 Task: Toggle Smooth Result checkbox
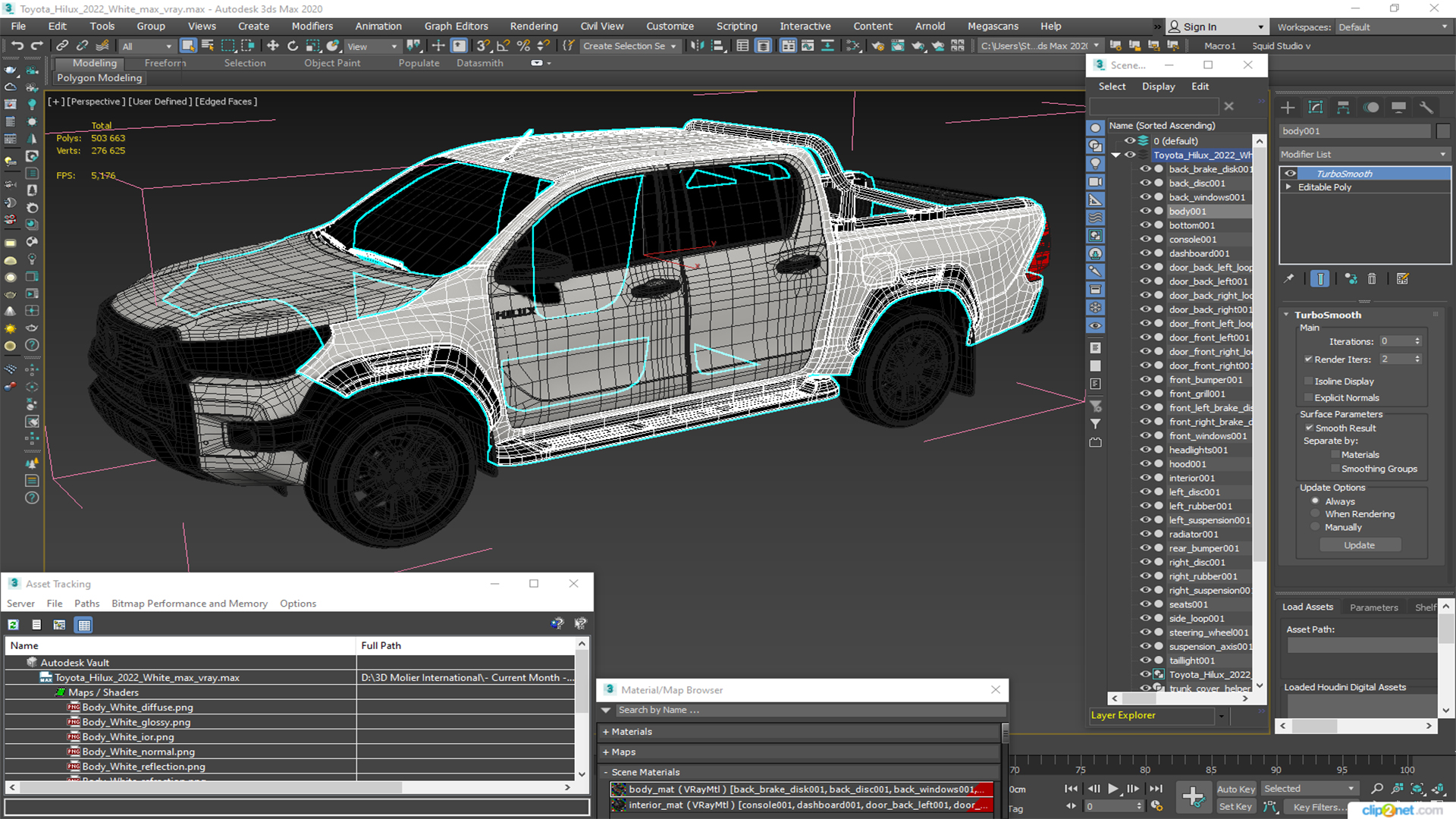tap(1309, 428)
